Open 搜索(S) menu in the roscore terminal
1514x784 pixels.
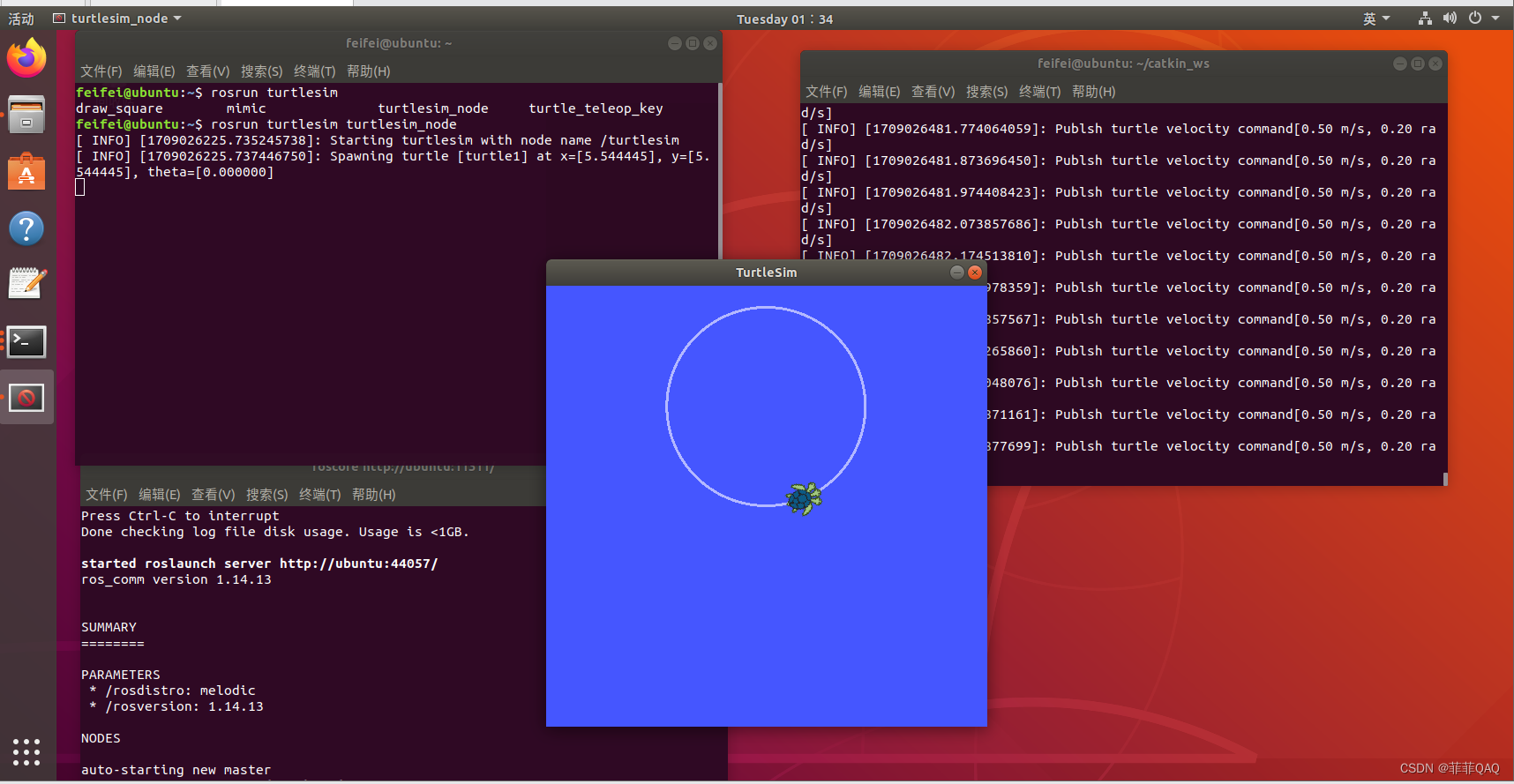[267, 495]
